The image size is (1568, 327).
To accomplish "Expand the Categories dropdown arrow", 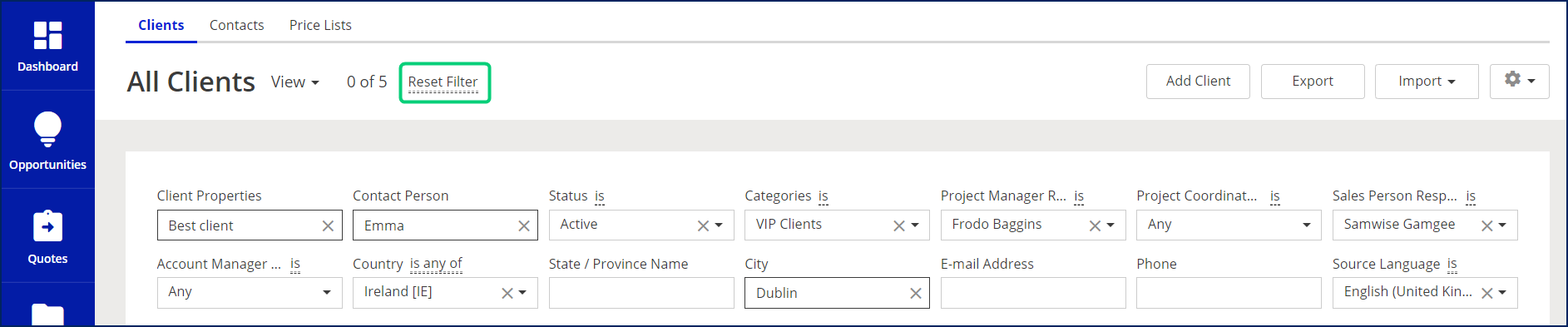I will [x=915, y=225].
